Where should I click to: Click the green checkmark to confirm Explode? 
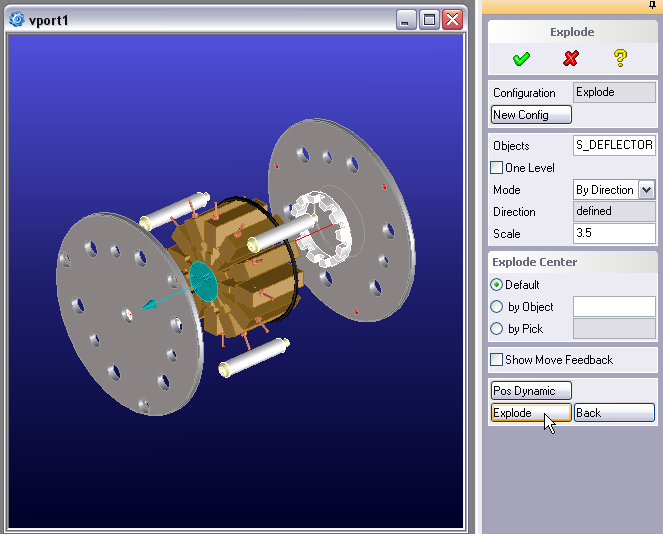[521, 59]
